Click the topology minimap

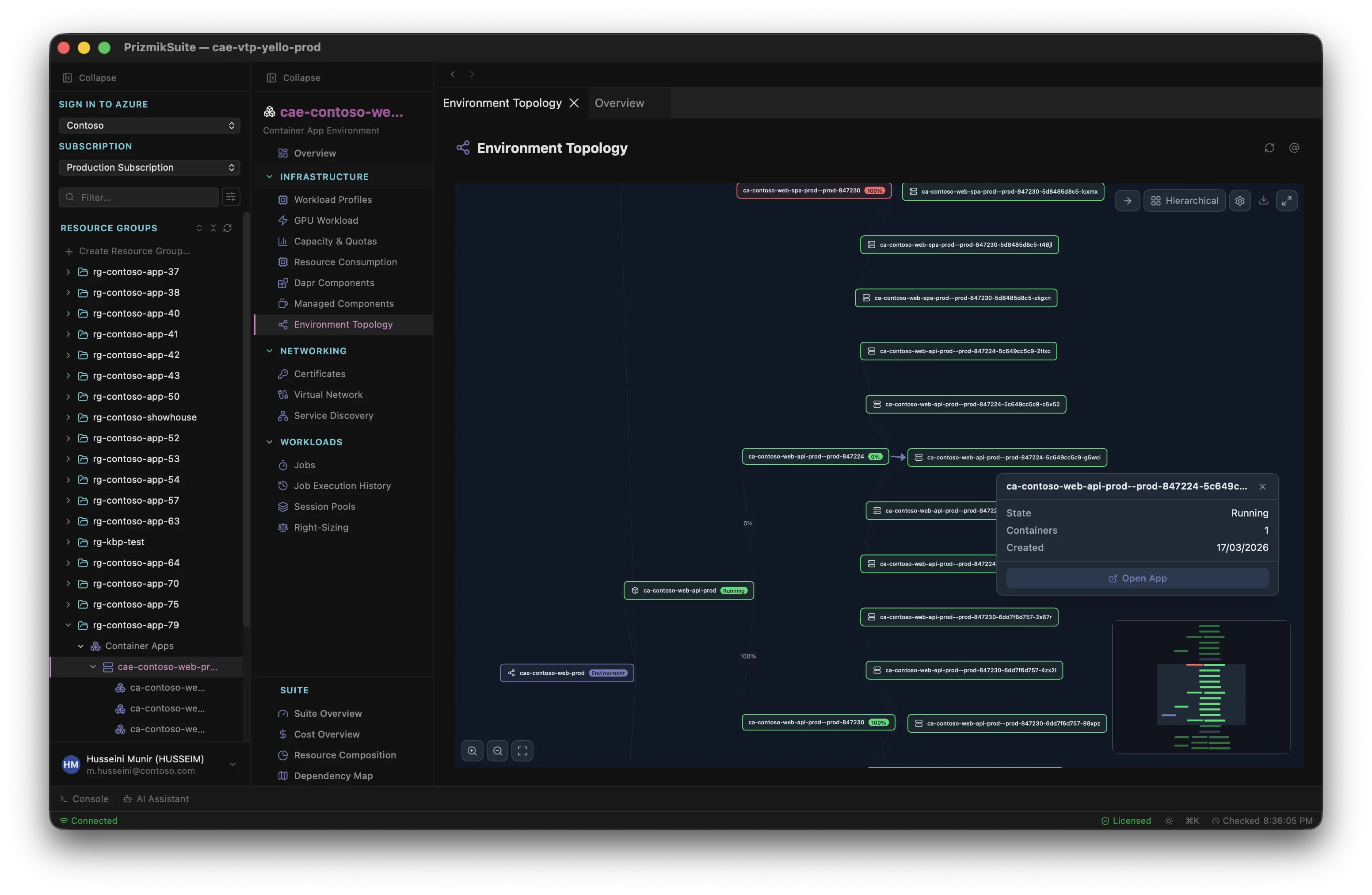pyautogui.click(x=1201, y=687)
